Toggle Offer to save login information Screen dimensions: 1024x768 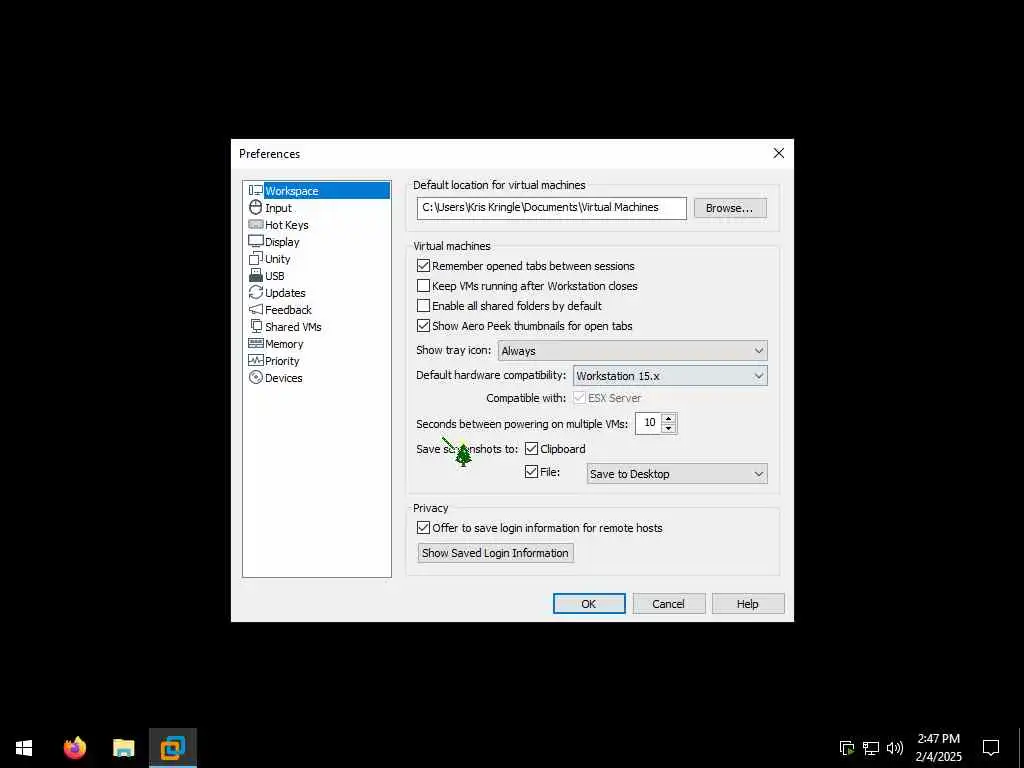pos(423,528)
